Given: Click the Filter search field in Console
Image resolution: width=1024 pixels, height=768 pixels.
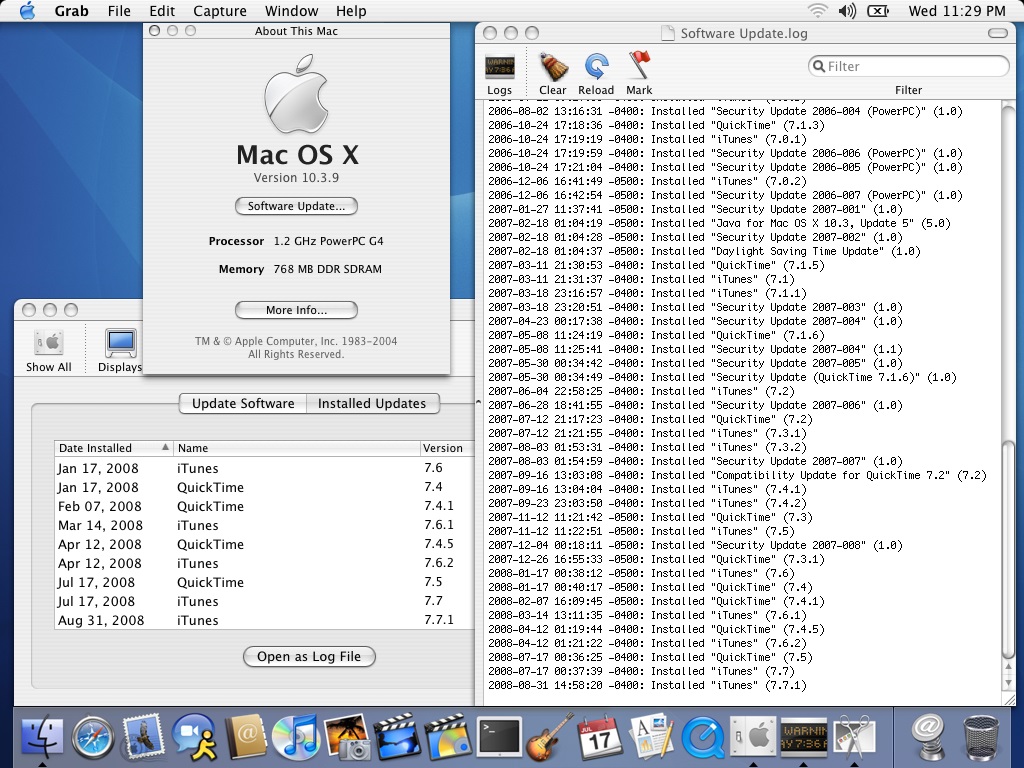Looking at the screenshot, I should click(908, 66).
